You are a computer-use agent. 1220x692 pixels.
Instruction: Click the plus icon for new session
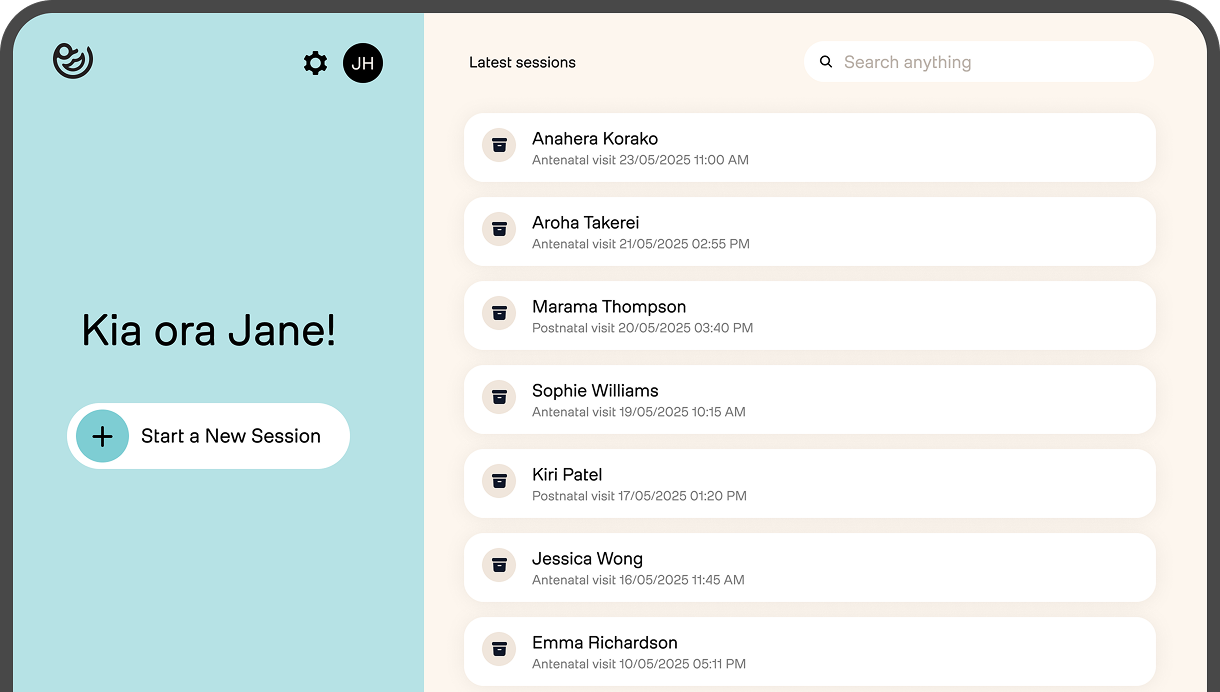click(x=102, y=436)
